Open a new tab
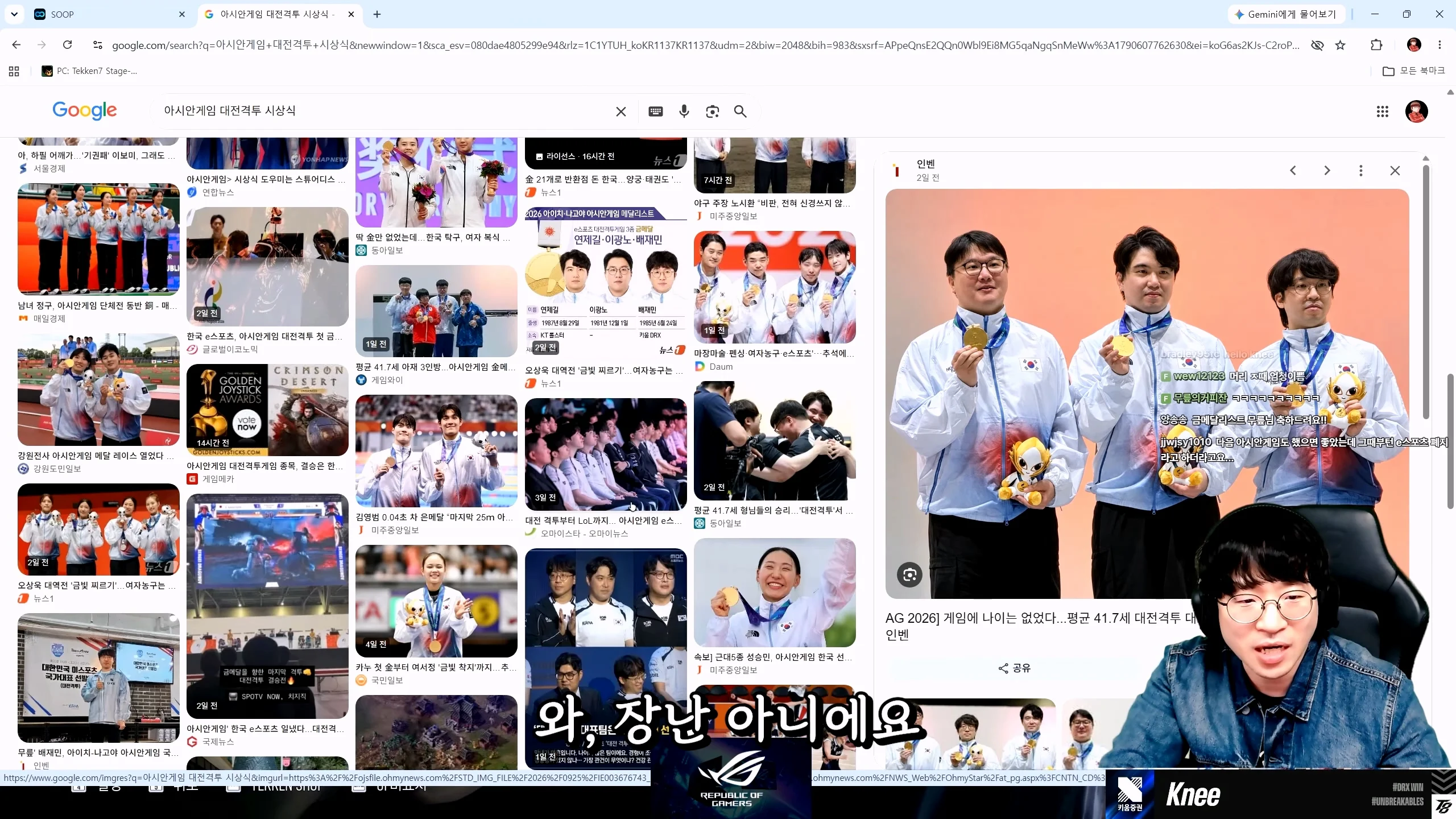 (x=377, y=14)
